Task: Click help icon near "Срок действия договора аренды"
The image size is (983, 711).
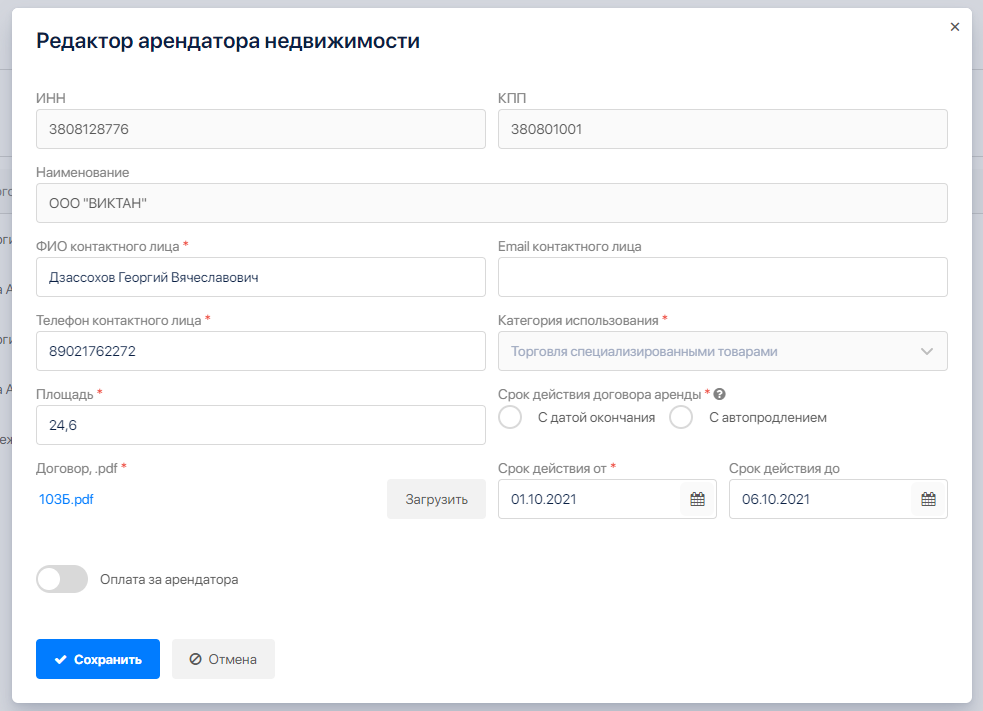Action: coord(719,394)
